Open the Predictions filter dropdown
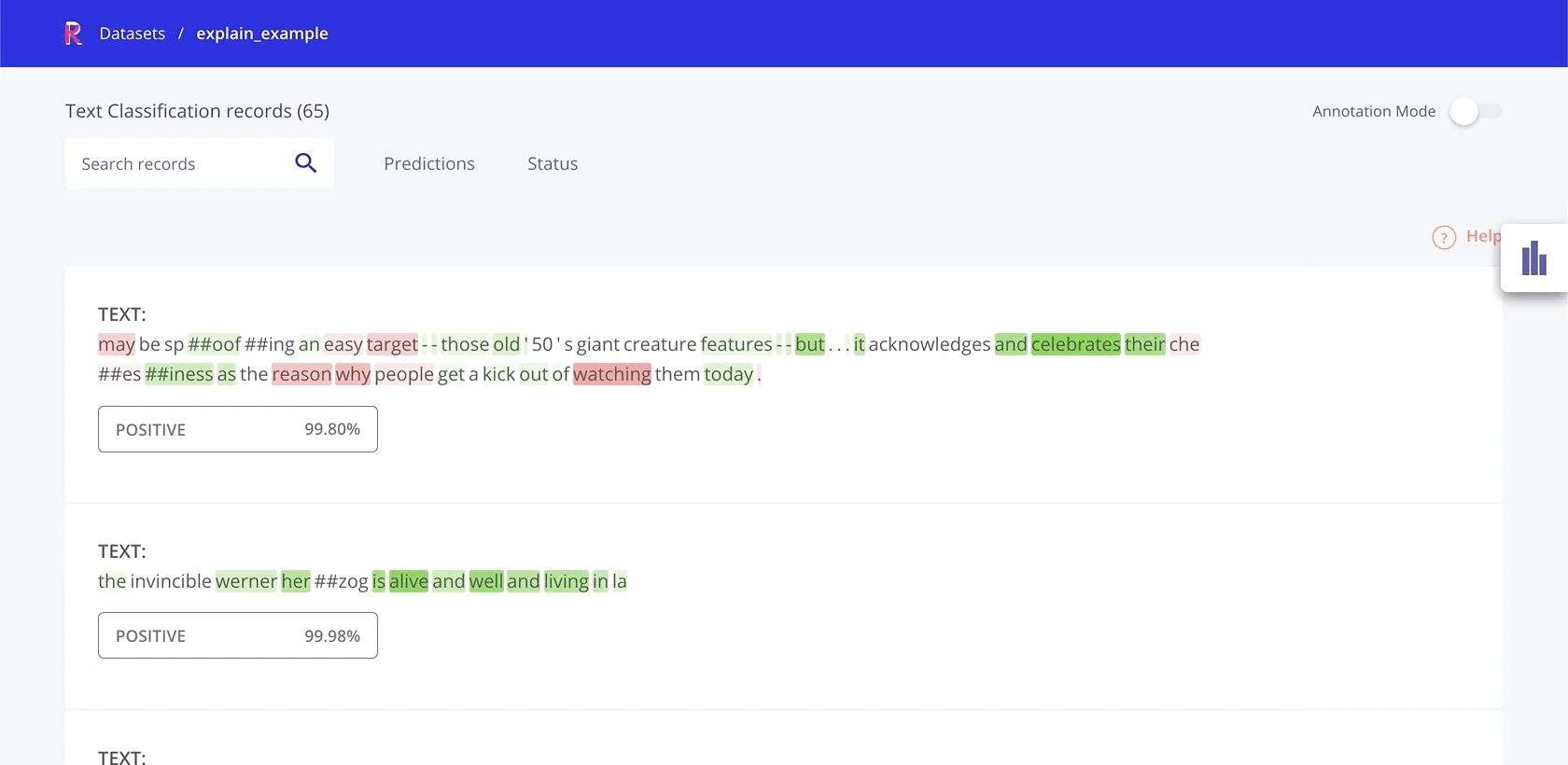This screenshot has width=1568, height=765. (x=429, y=163)
